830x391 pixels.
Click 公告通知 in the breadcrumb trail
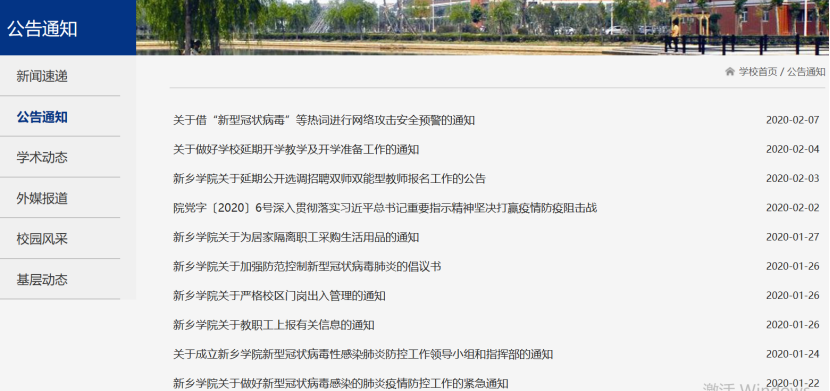coord(806,72)
